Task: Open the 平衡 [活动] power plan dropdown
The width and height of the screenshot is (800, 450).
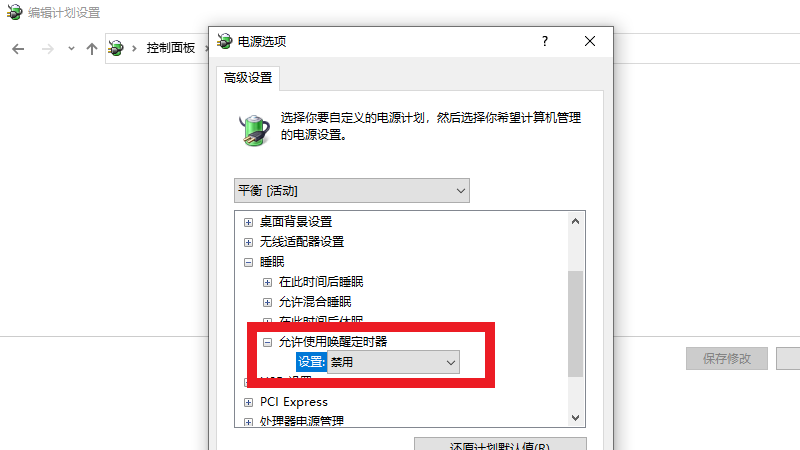Action: pyautogui.click(x=352, y=191)
